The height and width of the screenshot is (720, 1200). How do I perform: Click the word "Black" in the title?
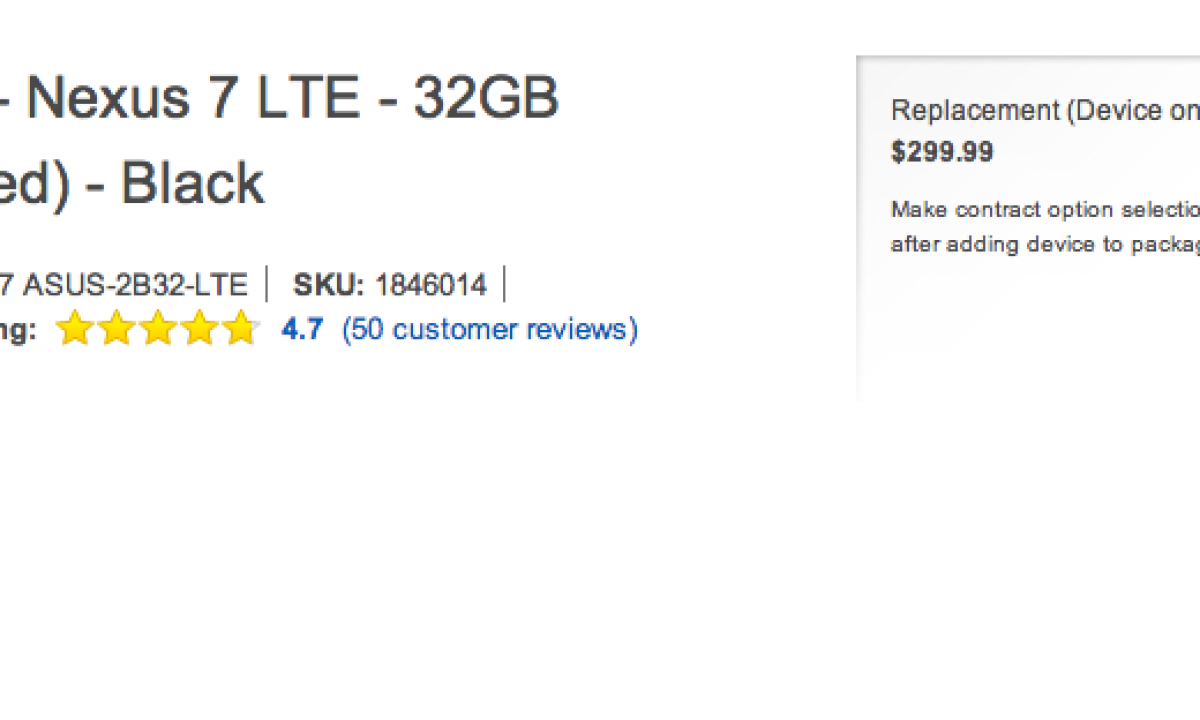[193, 184]
